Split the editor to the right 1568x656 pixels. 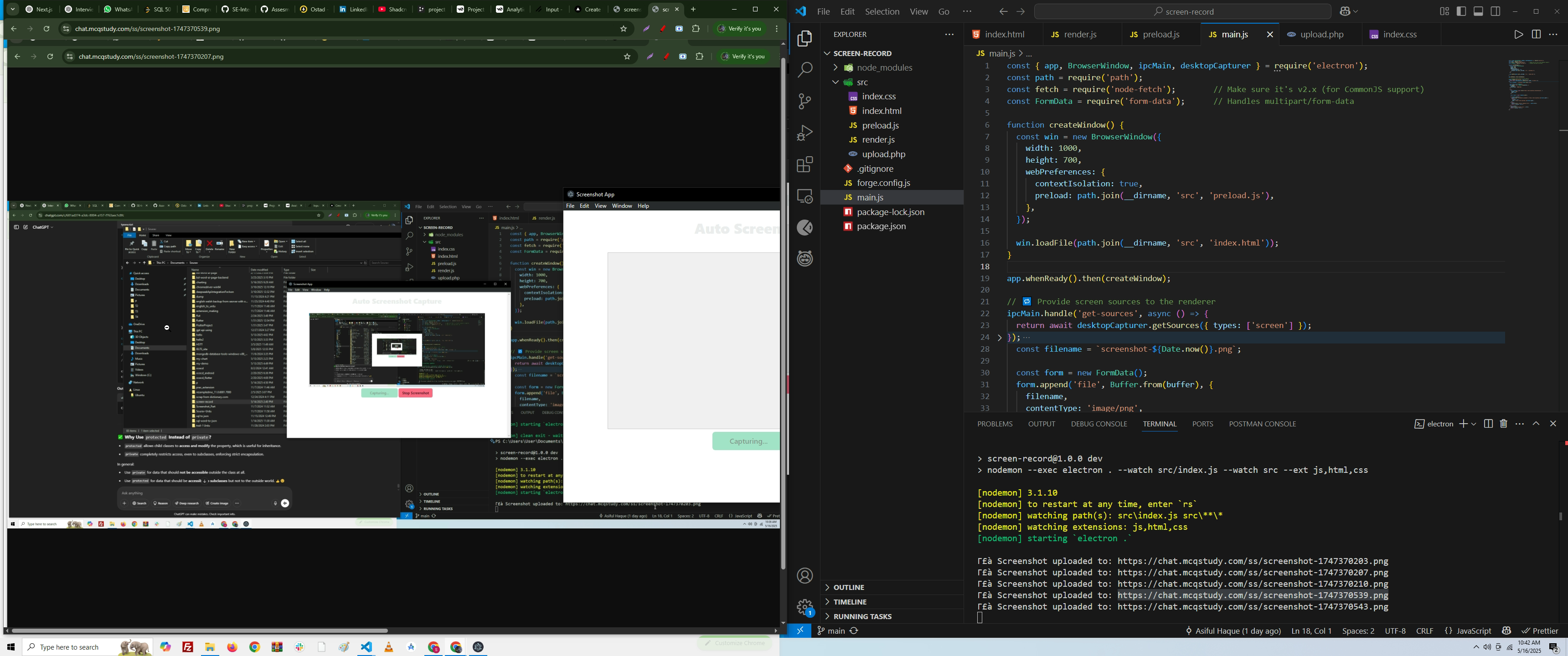[x=1536, y=35]
